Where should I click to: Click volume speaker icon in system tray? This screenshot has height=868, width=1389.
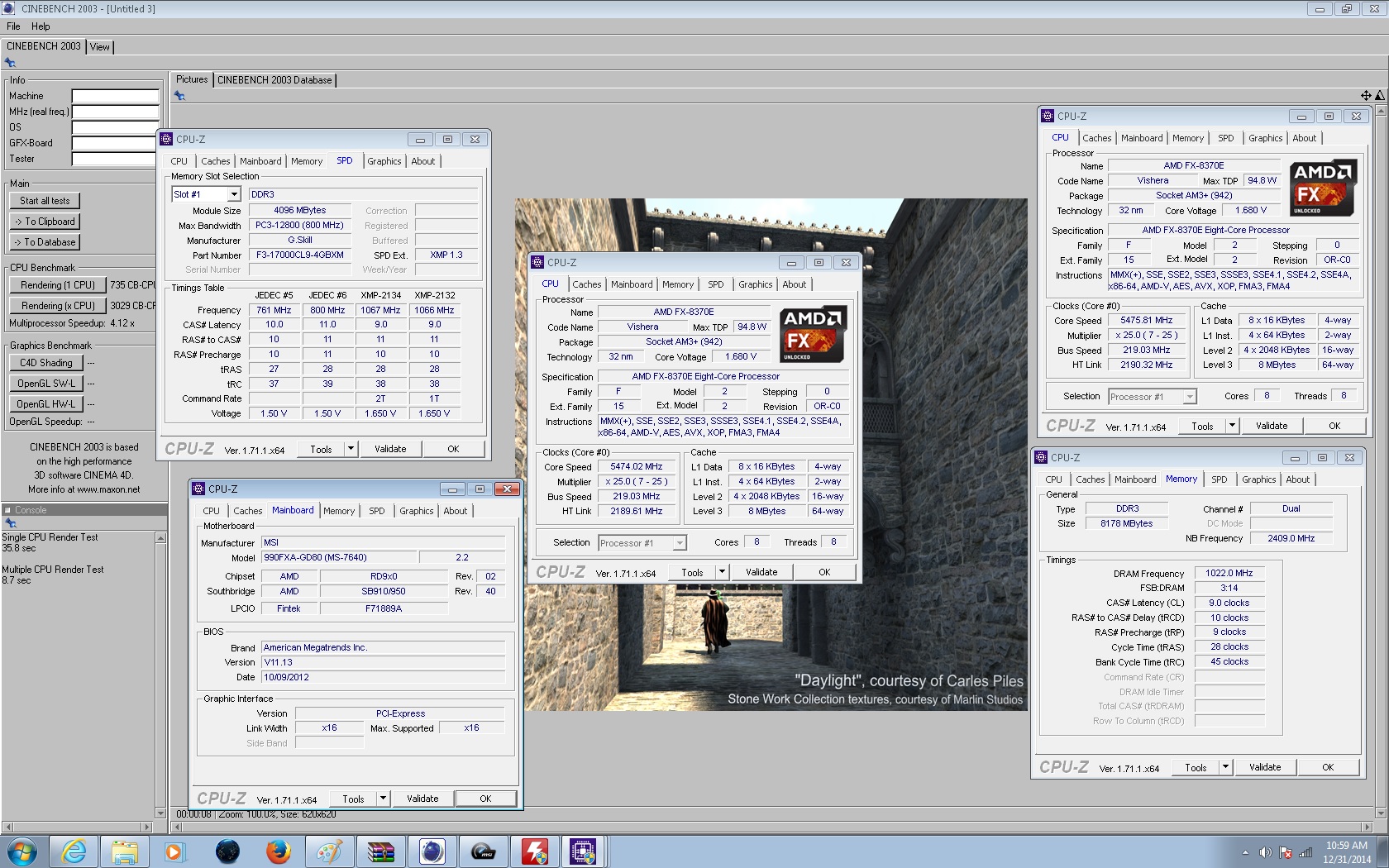click(1265, 852)
